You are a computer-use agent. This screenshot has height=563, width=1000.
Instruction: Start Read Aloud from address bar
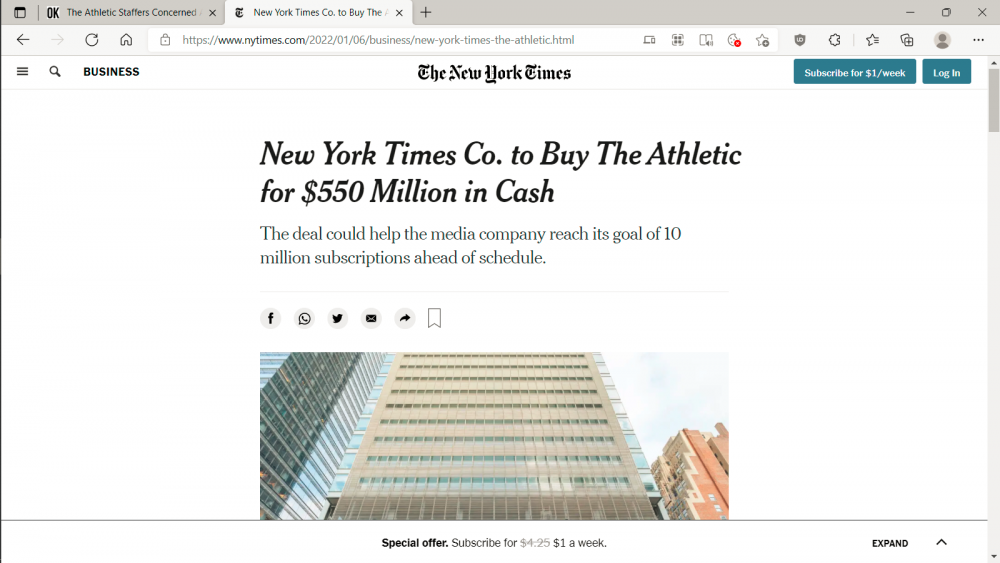[x=706, y=40]
